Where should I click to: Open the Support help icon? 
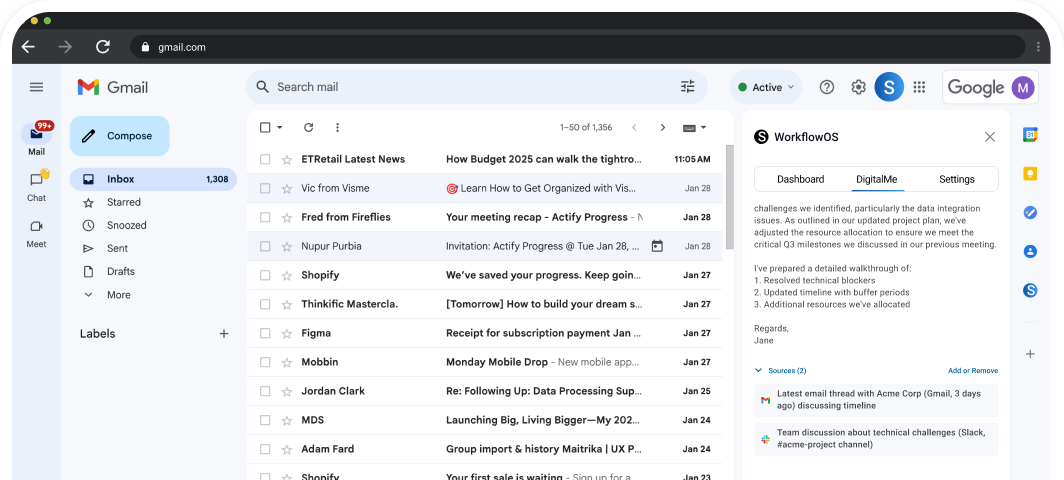pos(826,87)
